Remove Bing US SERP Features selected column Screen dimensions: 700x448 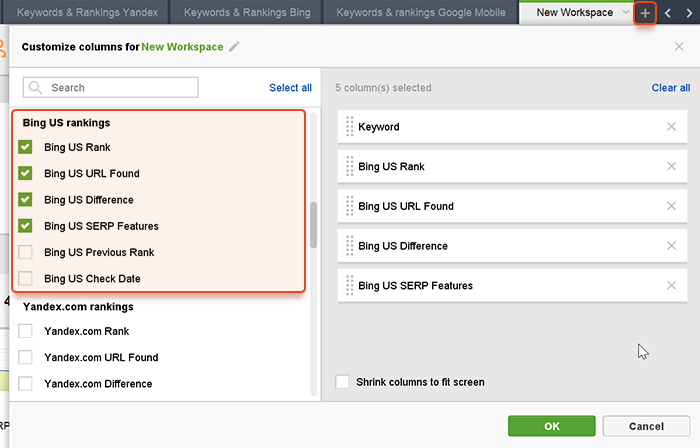(671, 286)
